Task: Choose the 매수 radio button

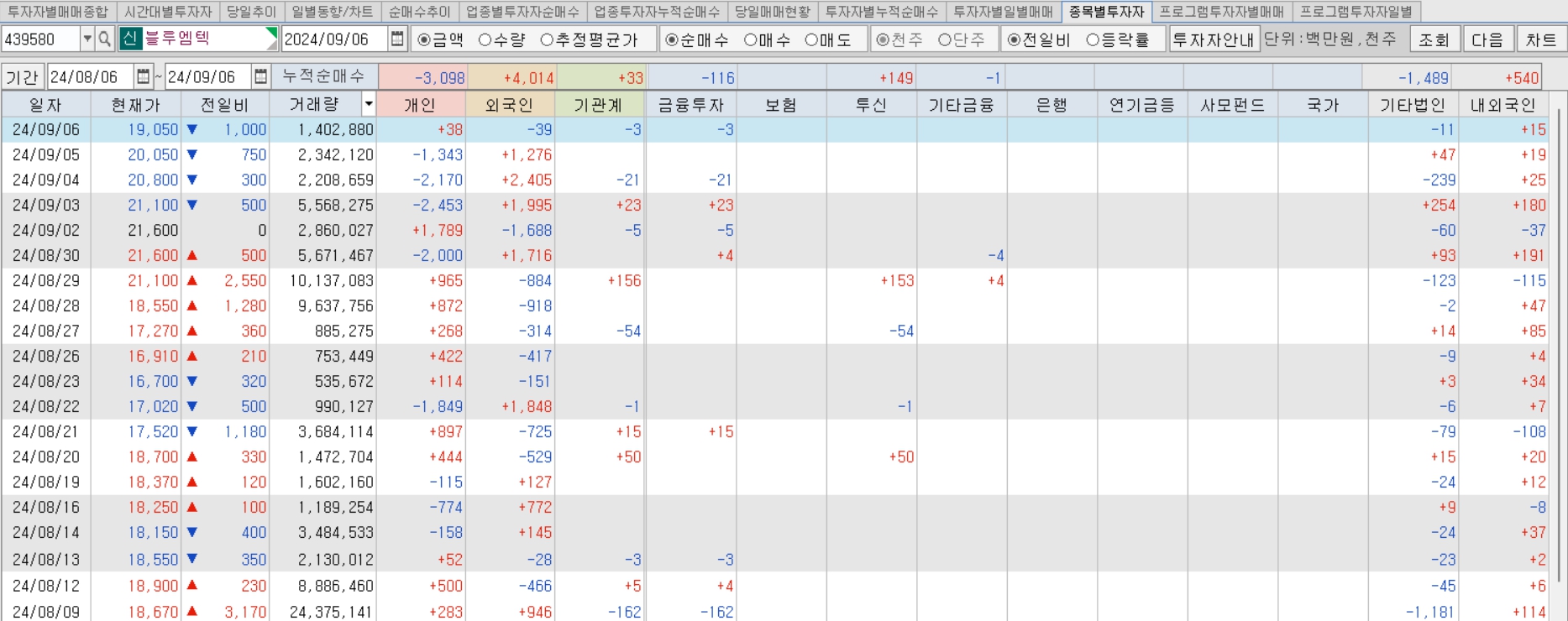Action: click(x=768, y=40)
